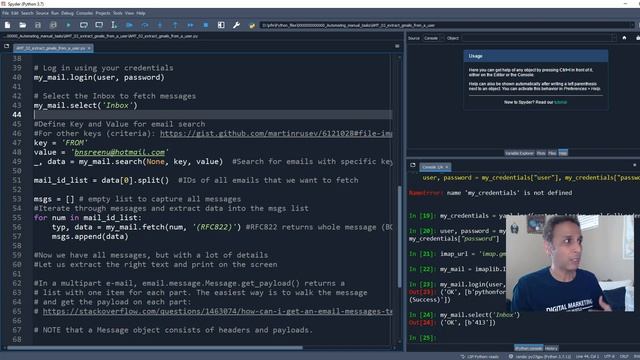Image resolution: width=640 pixels, height=360 pixels.
Task: Click the In [25] console prompt
Action: pos(422,338)
